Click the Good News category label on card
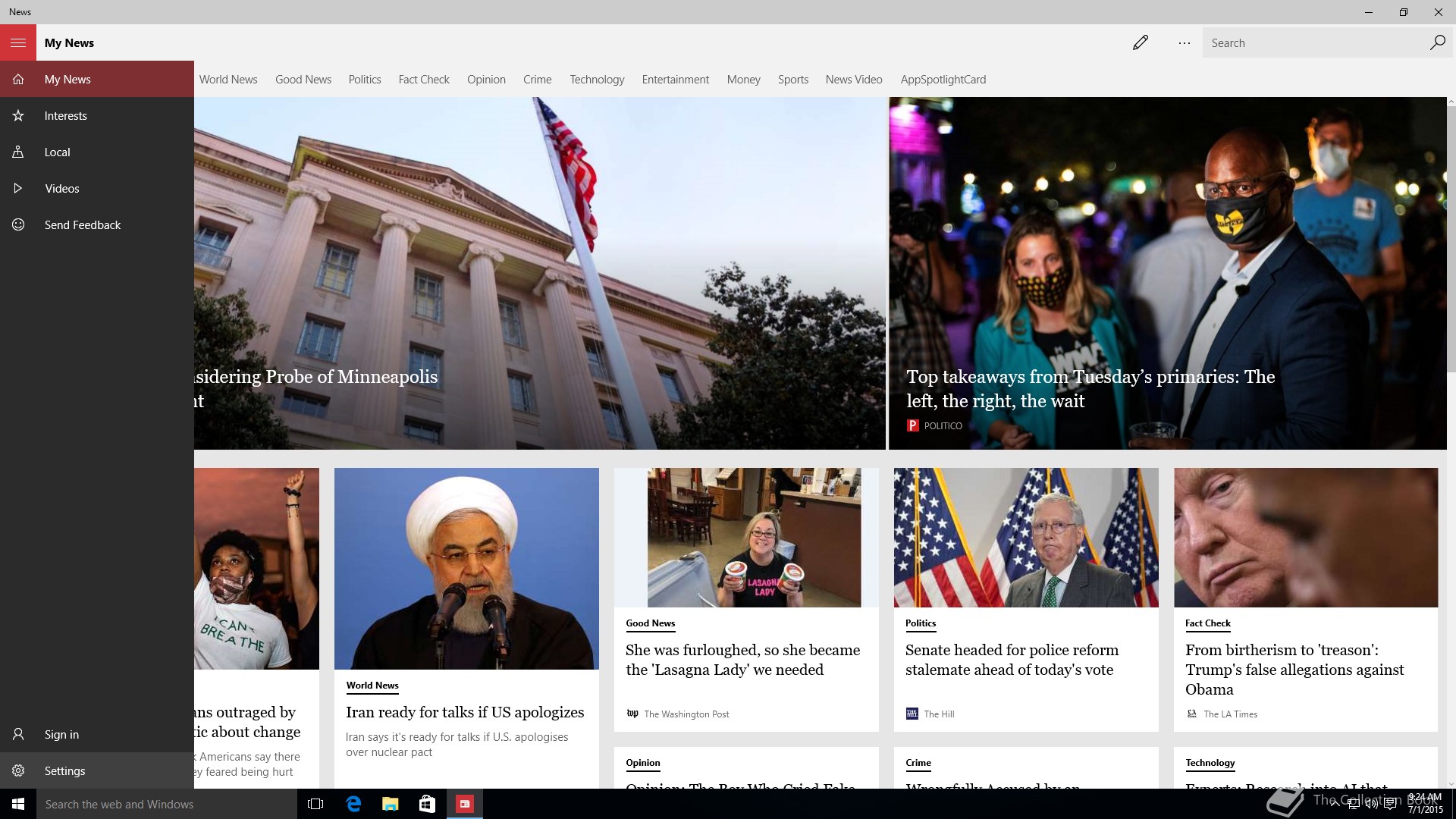 pos(650,623)
